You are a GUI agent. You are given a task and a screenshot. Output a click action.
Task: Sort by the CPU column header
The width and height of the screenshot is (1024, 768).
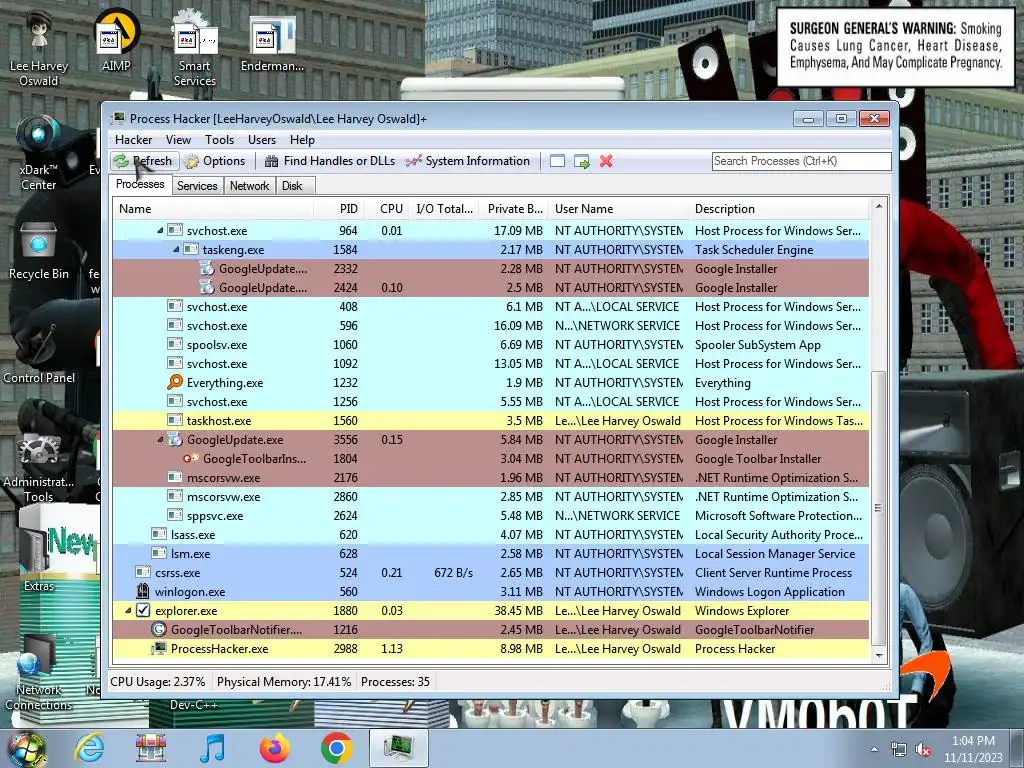[x=388, y=209]
